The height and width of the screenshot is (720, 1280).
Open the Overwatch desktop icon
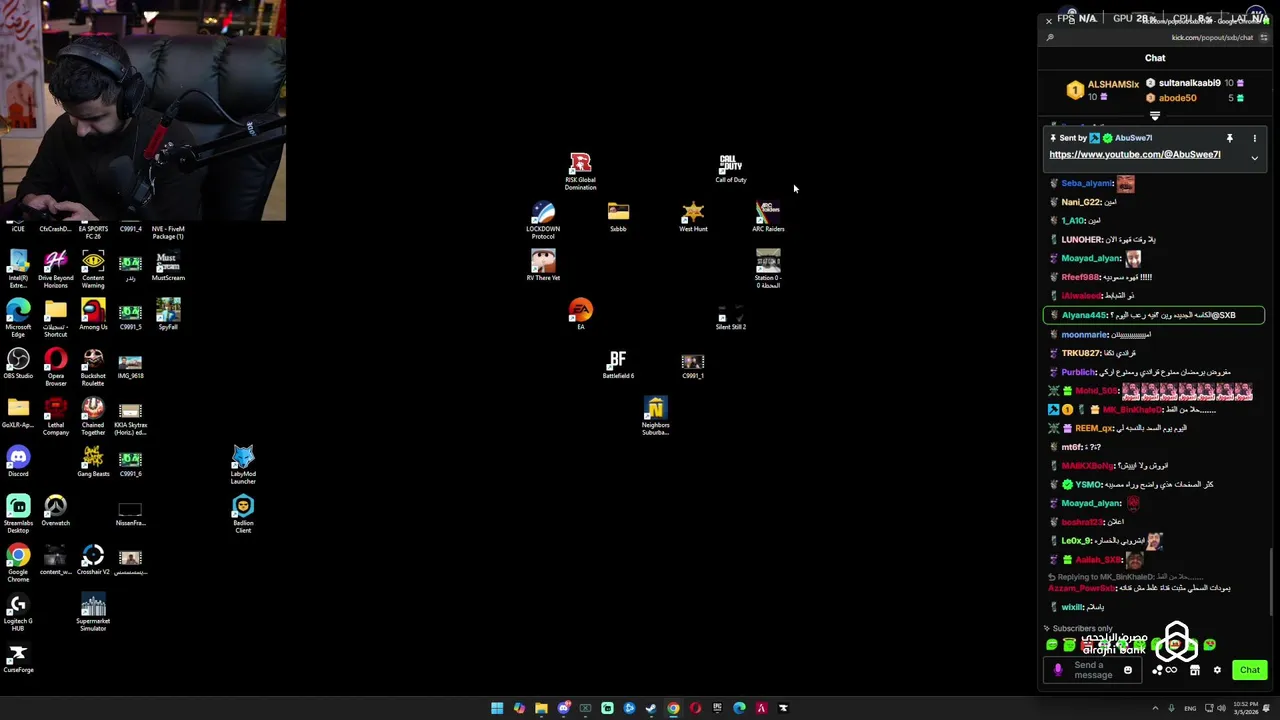[x=56, y=511]
